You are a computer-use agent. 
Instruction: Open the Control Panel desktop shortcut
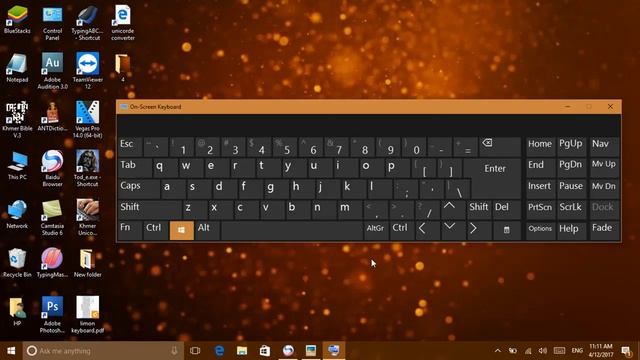(52, 22)
